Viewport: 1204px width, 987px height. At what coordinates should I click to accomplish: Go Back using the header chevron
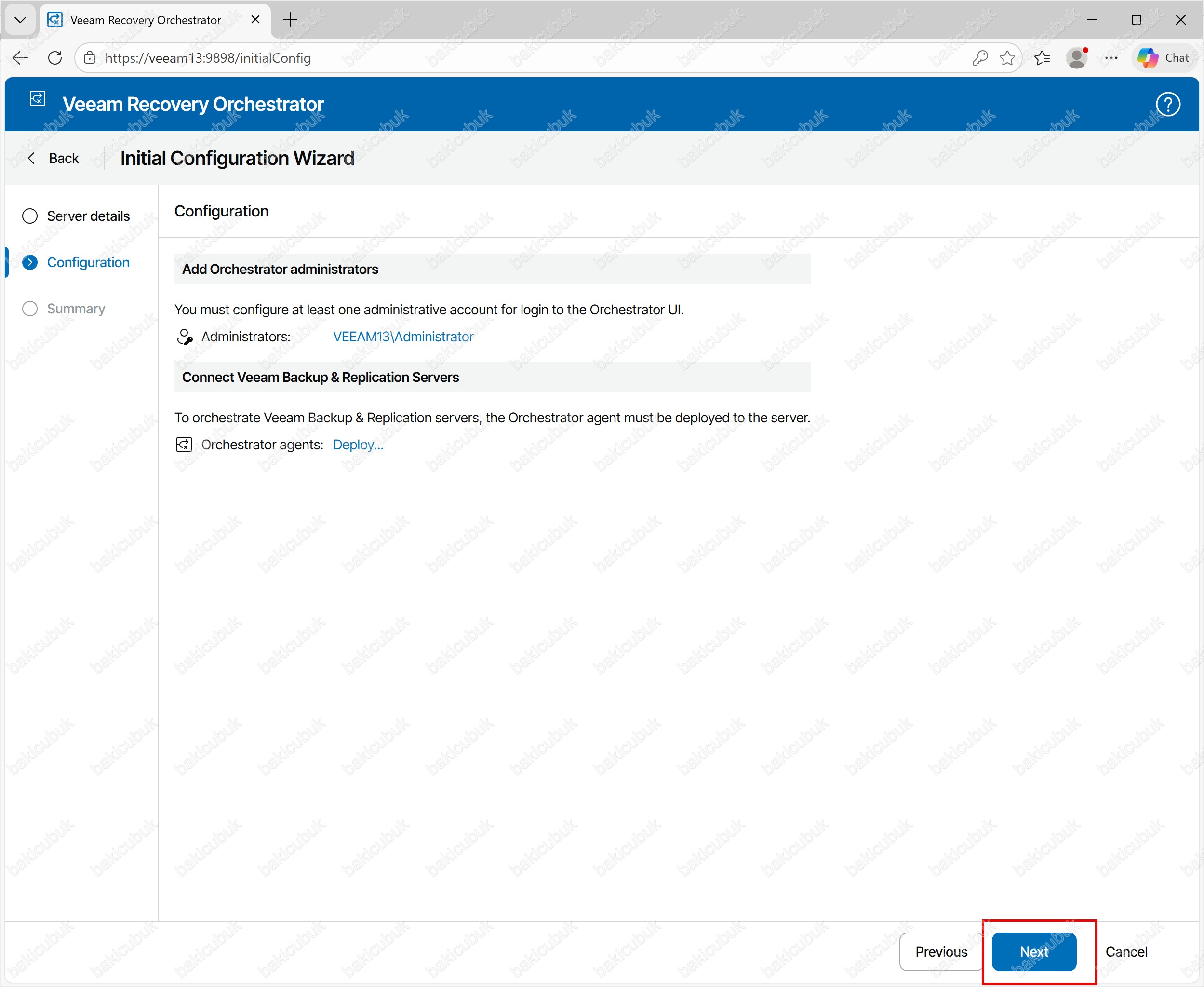click(32, 158)
